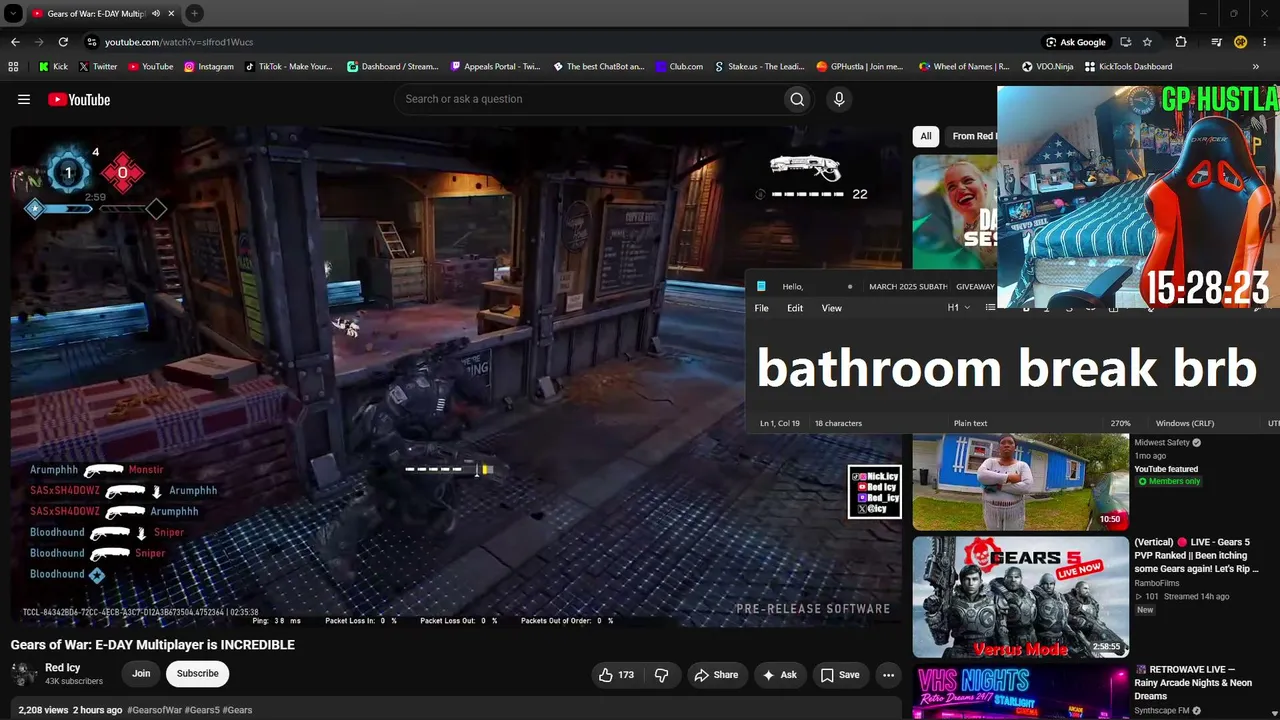1280x720 pixels.
Task: Open the VHS Nights Retrowave thumbnail
Action: (1021, 692)
